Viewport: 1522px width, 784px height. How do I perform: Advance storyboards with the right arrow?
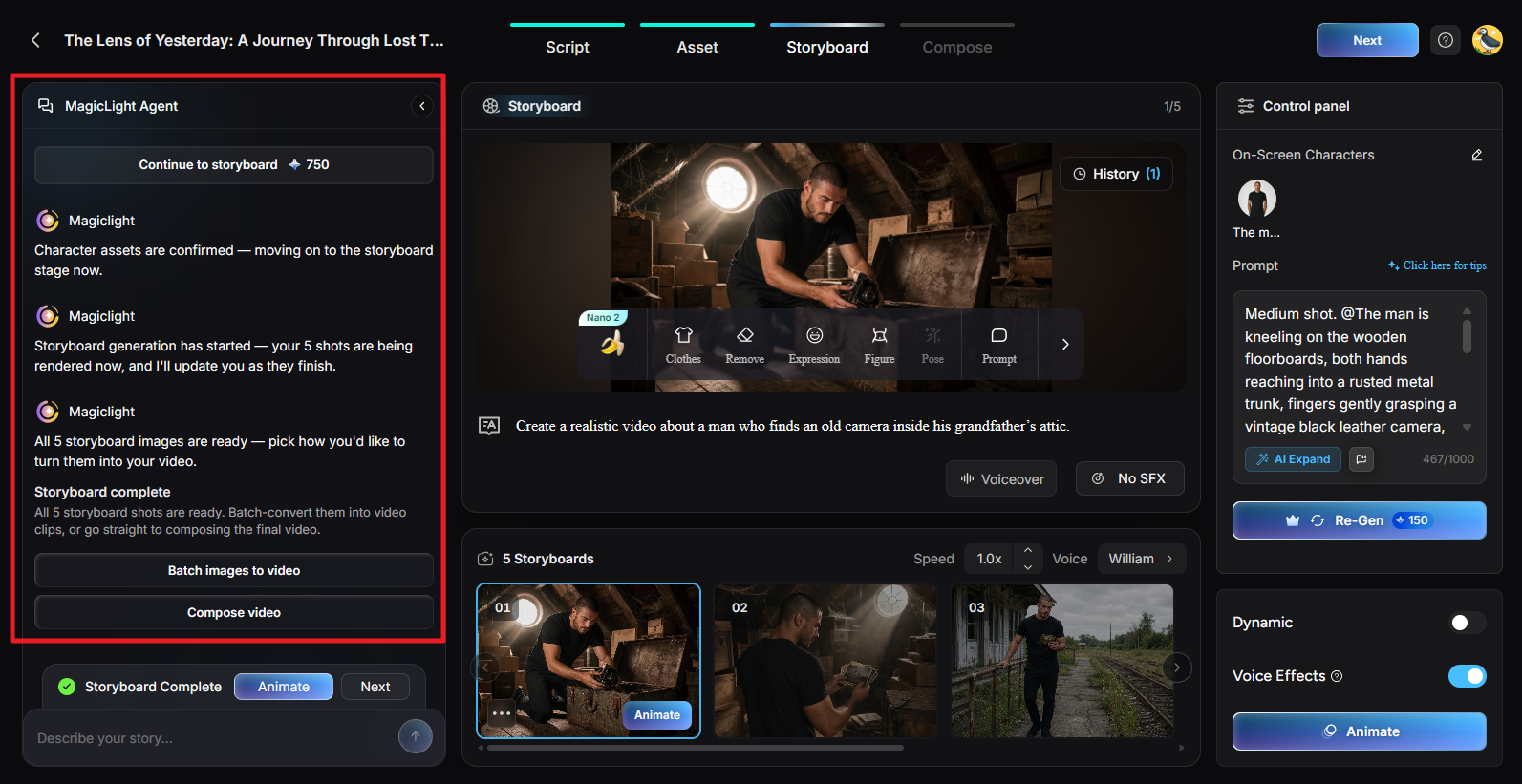[x=1177, y=667]
